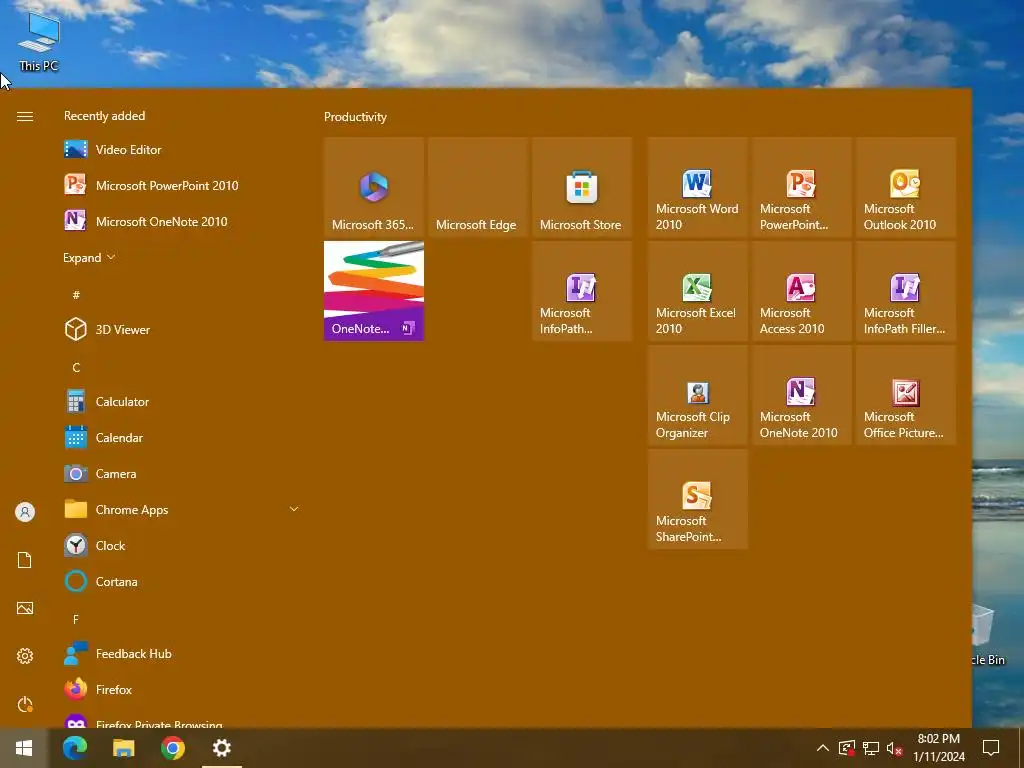Open the Microsoft OneNote 2010 tile

[801, 394]
